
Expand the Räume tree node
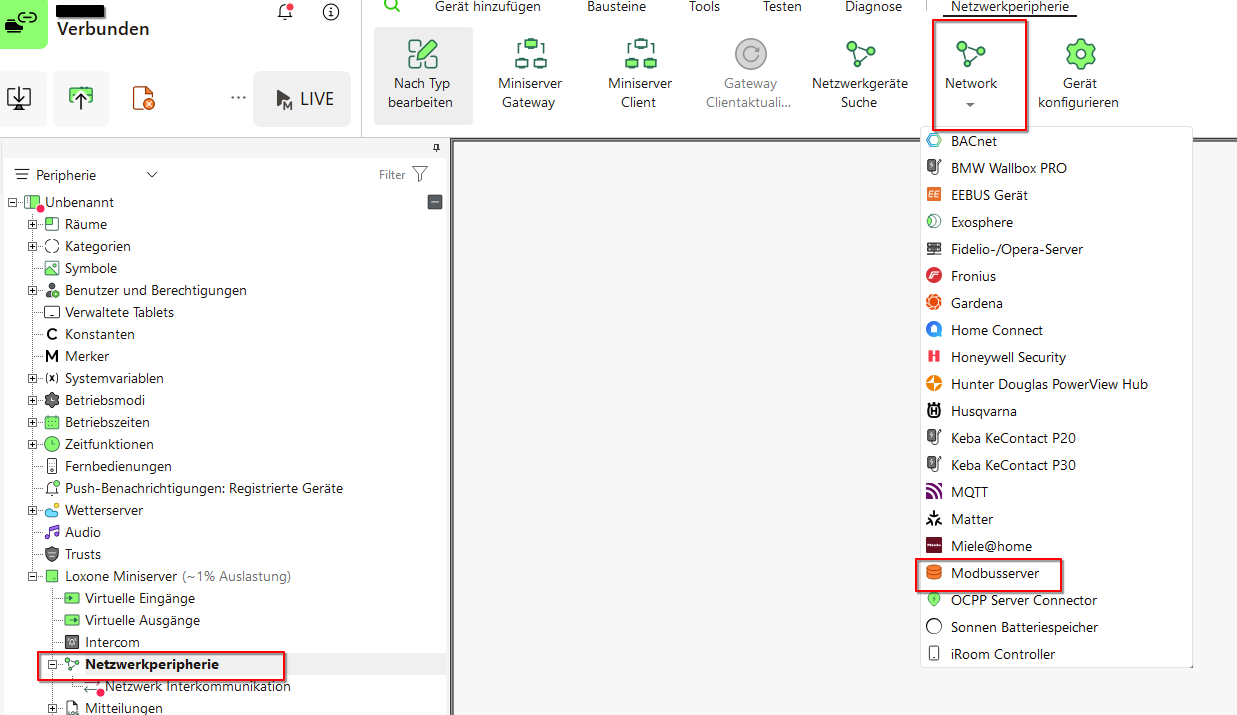coord(33,224)
